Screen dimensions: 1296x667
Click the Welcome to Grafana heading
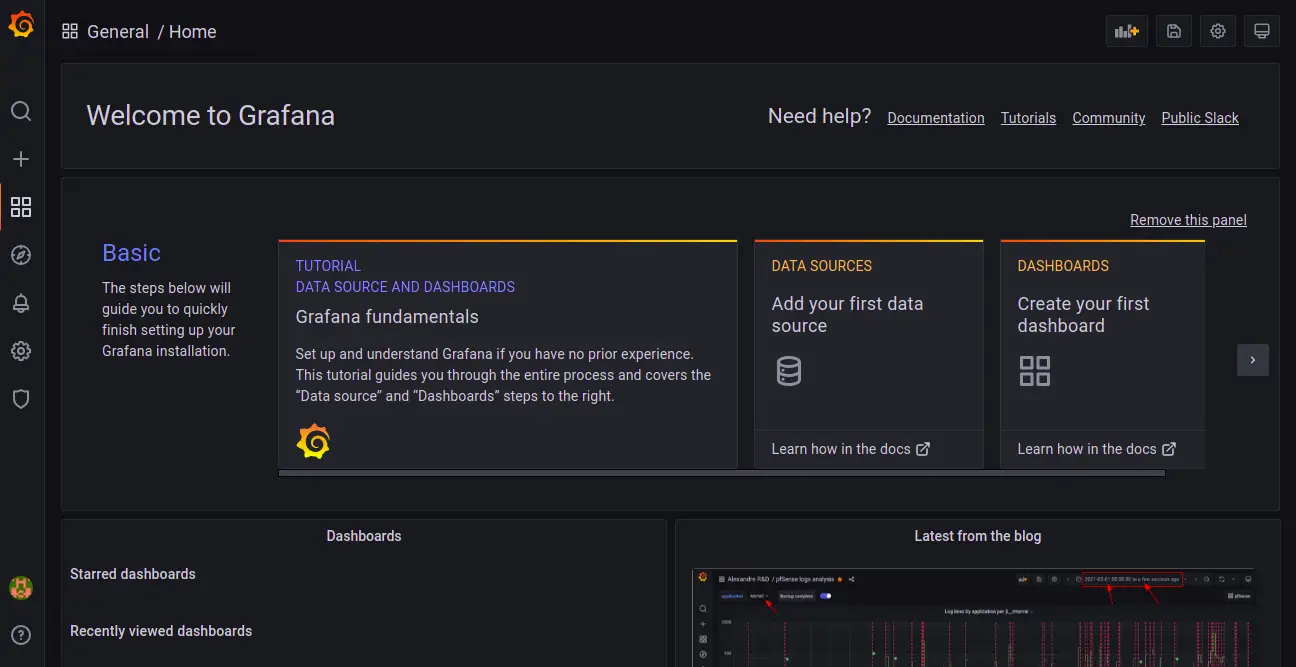[x=211, y=116]
